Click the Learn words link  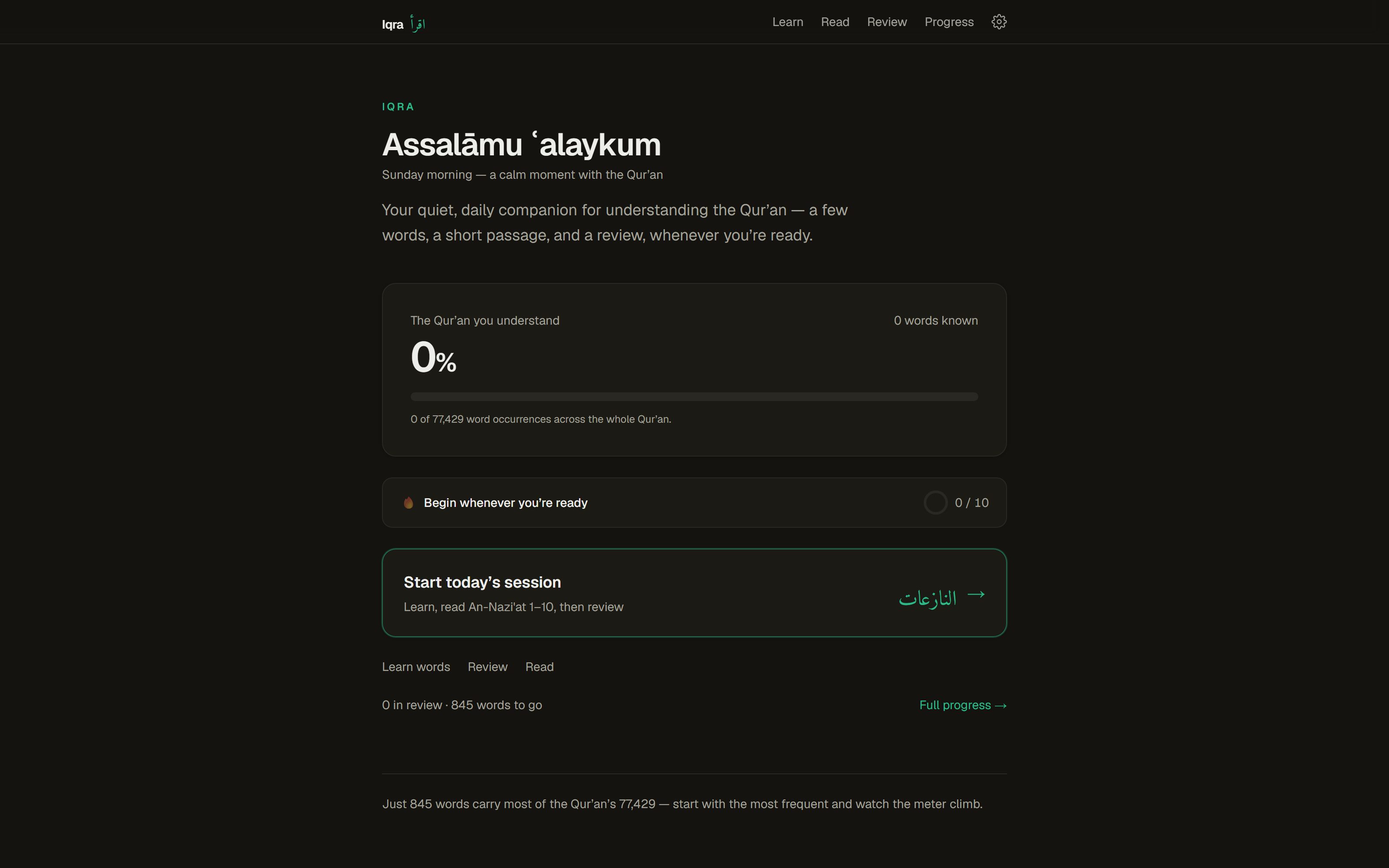415,667
